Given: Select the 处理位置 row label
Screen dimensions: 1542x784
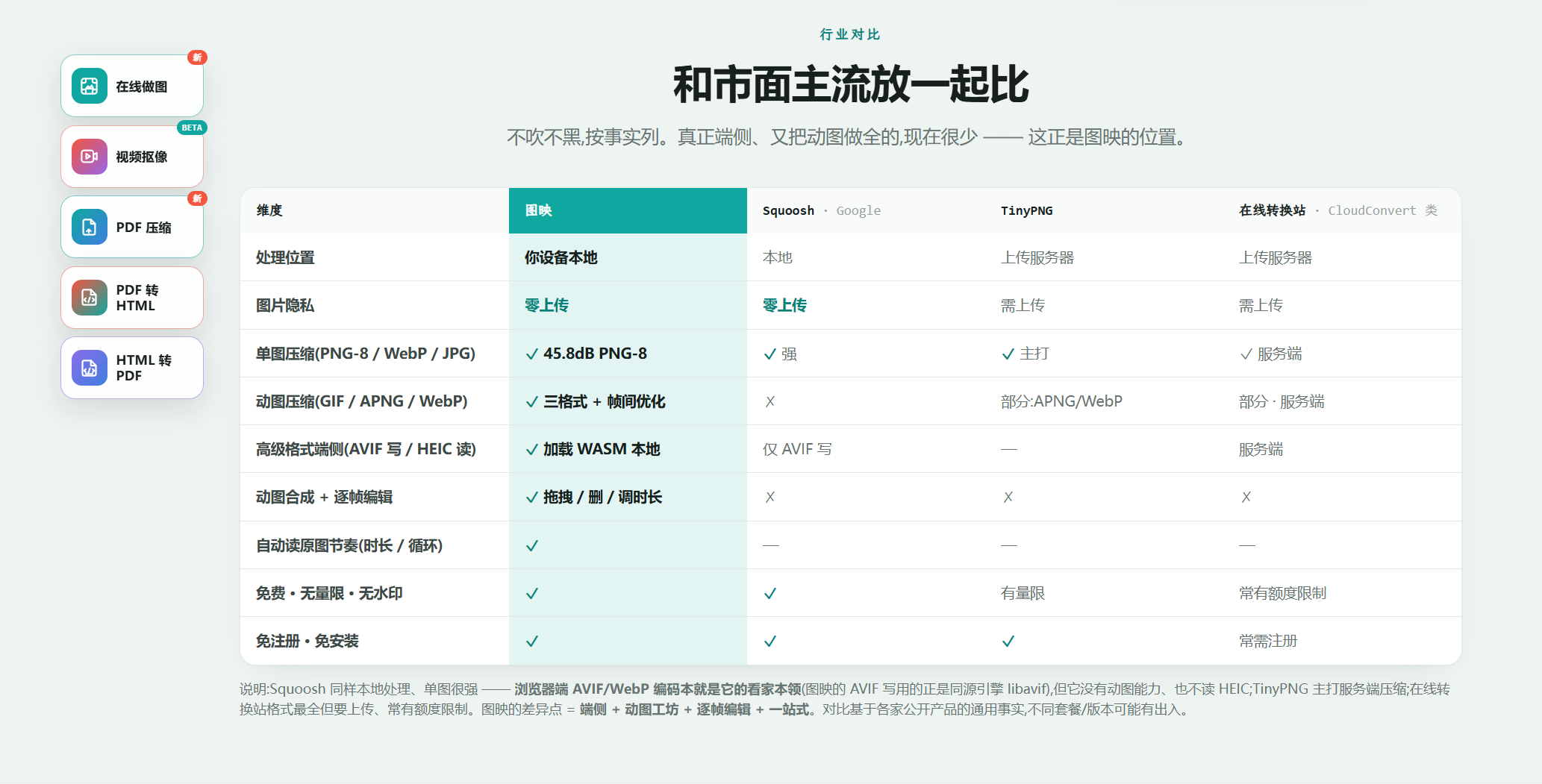Looking at the screenshot, I should pyautogui.click(x=285, y=257).
